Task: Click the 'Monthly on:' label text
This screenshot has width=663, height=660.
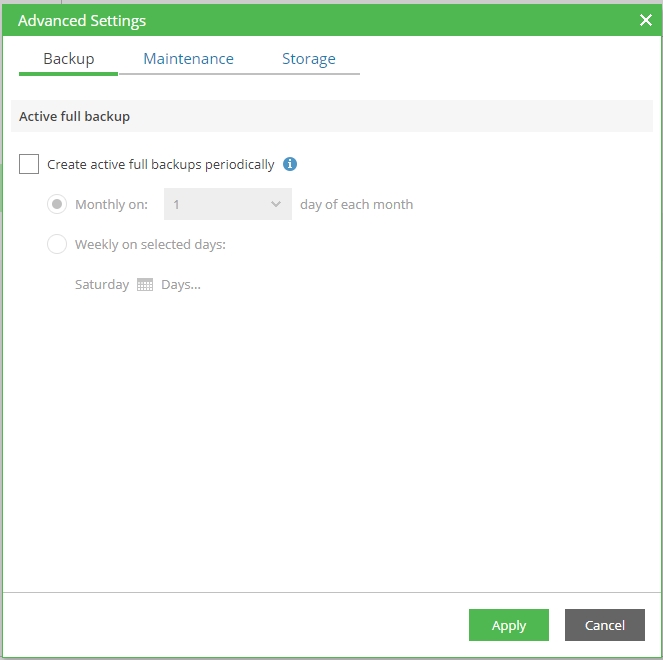Action: tap(111, 204)
